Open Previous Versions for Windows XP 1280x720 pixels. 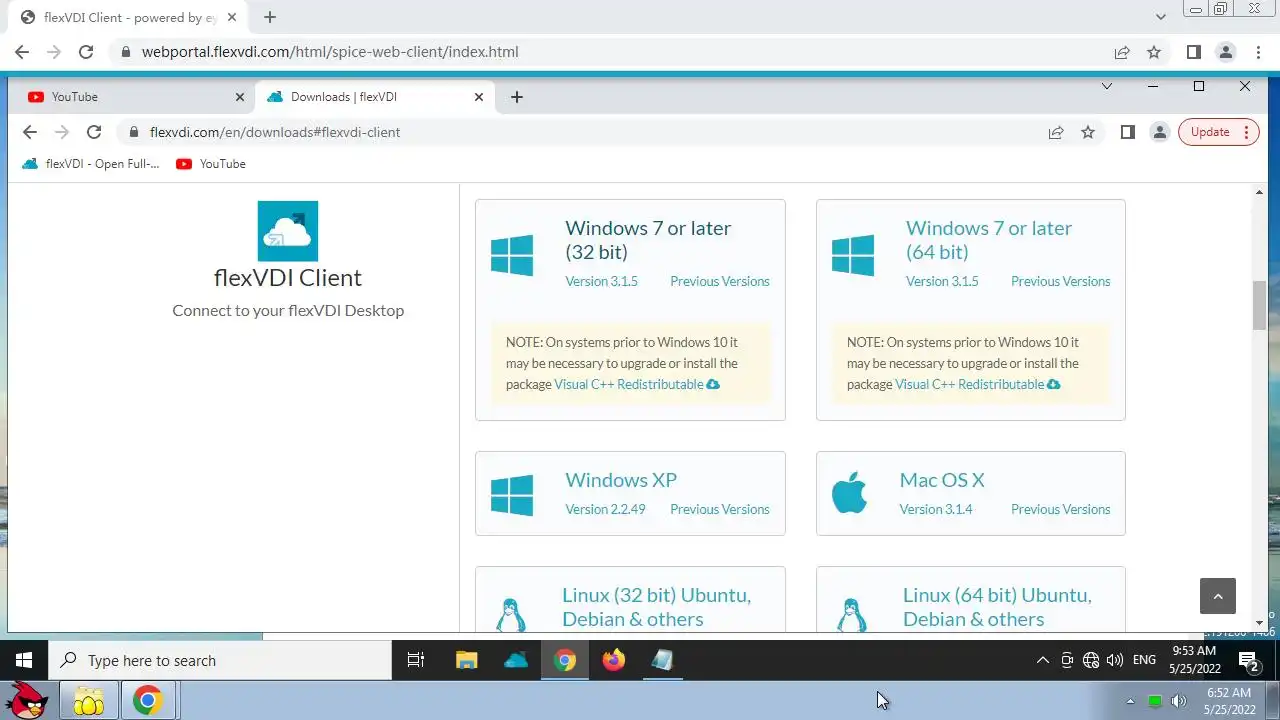(x=720, y=510)
